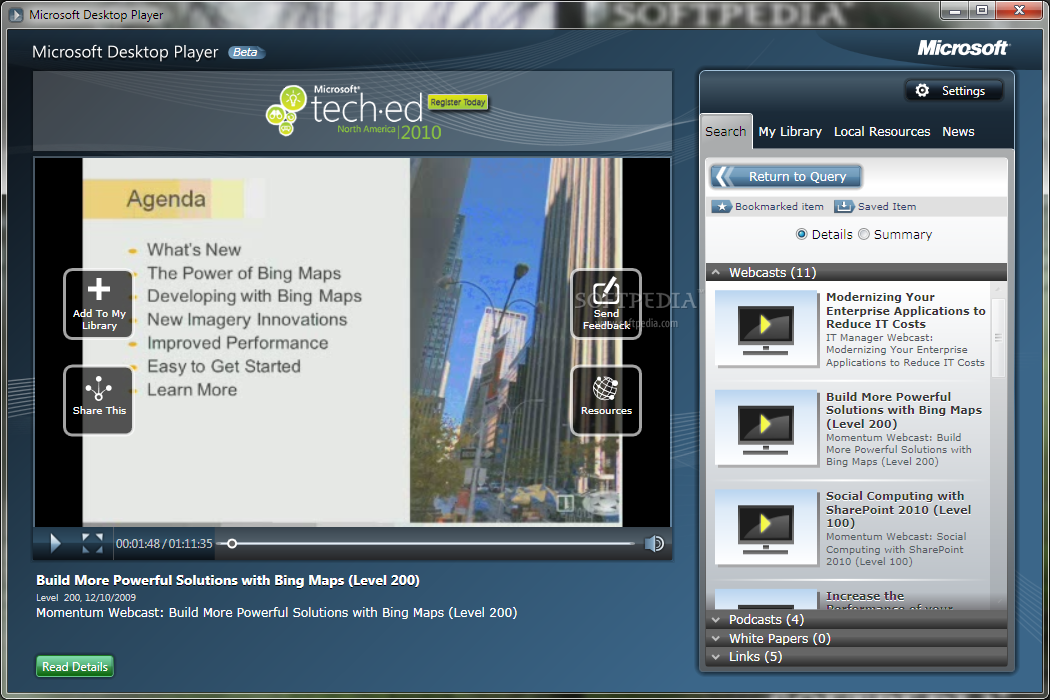Image resolution: width=1050 pixels, height=700 pixels.
Task: Click Return to Query button
Action: click(785, 177)
